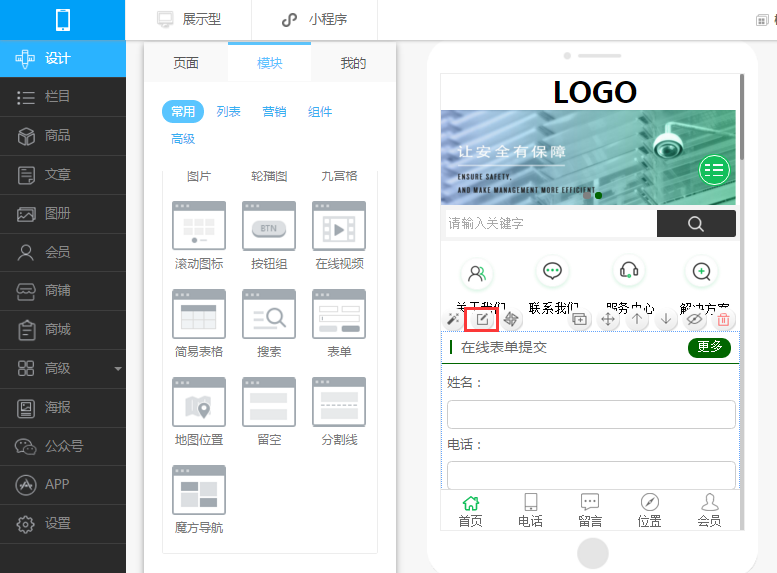Click the green 更多 button
The image size is (777, 573).
click(709, 347)
